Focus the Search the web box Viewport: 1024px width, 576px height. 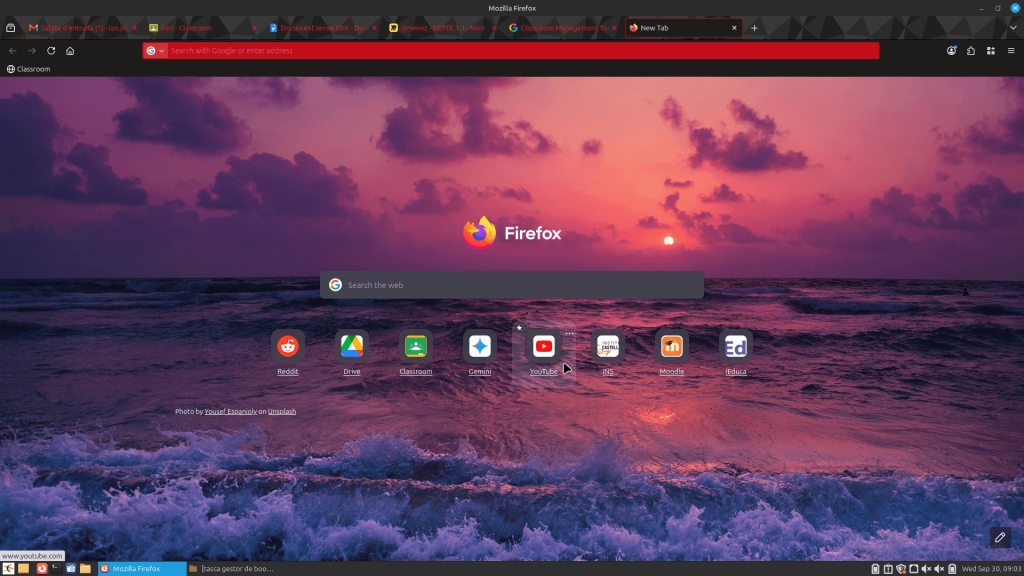[512, 285]
